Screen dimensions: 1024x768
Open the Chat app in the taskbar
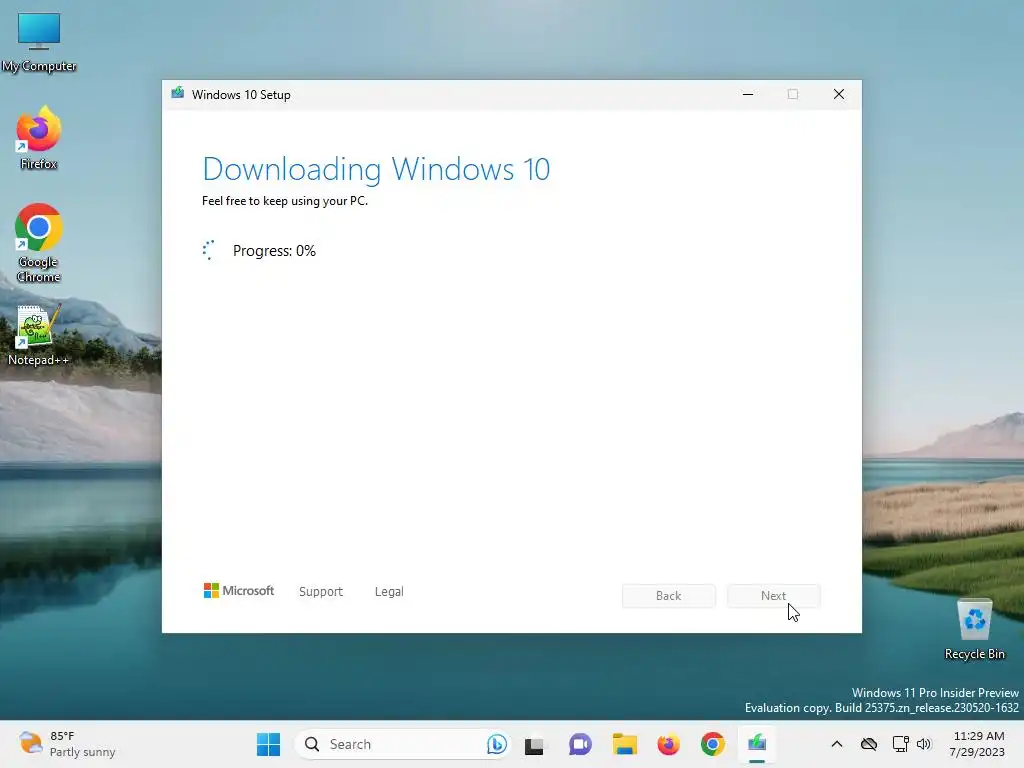click(579, 744)
